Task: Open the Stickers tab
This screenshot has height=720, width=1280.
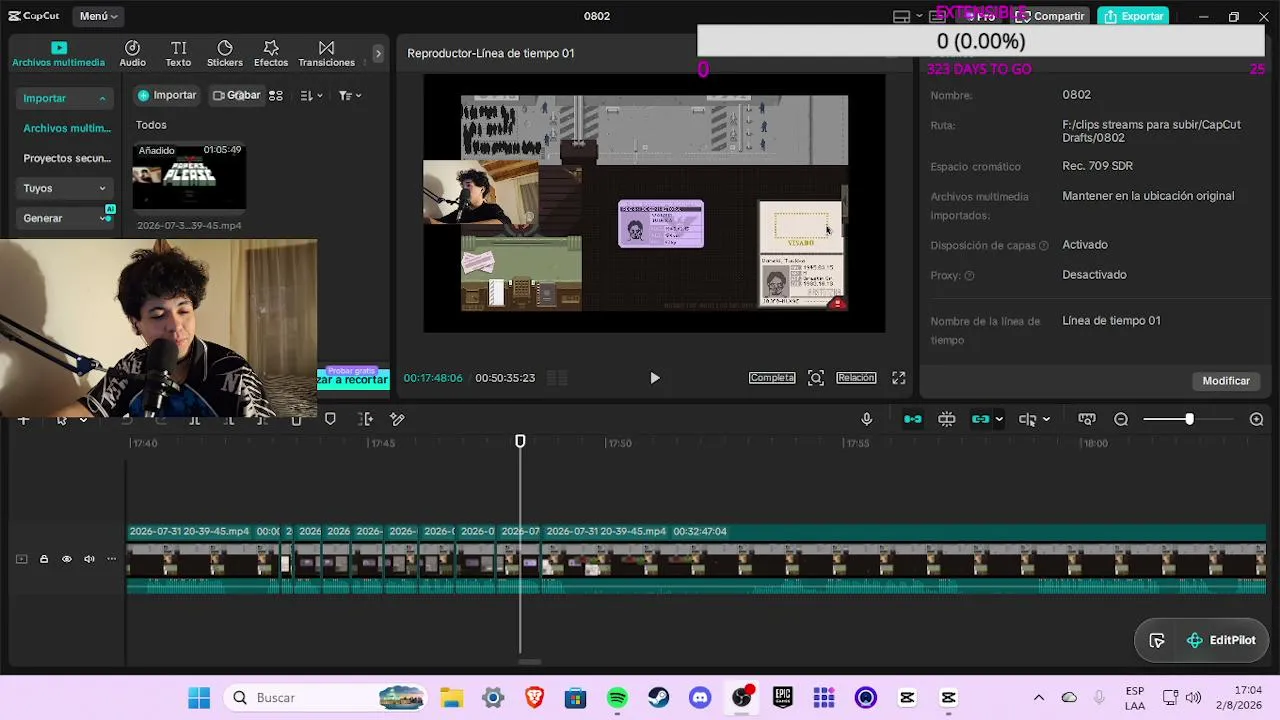Action: click(x=225, y=54)
